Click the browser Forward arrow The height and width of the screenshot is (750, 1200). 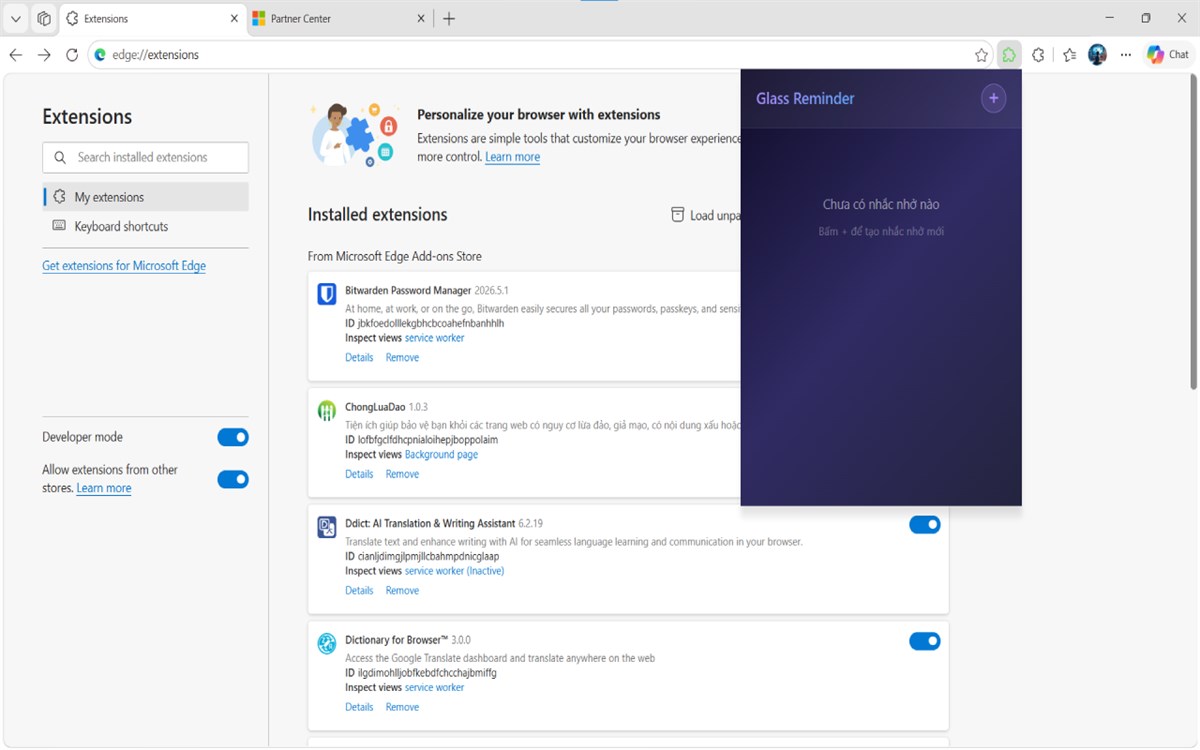point(44,55)
